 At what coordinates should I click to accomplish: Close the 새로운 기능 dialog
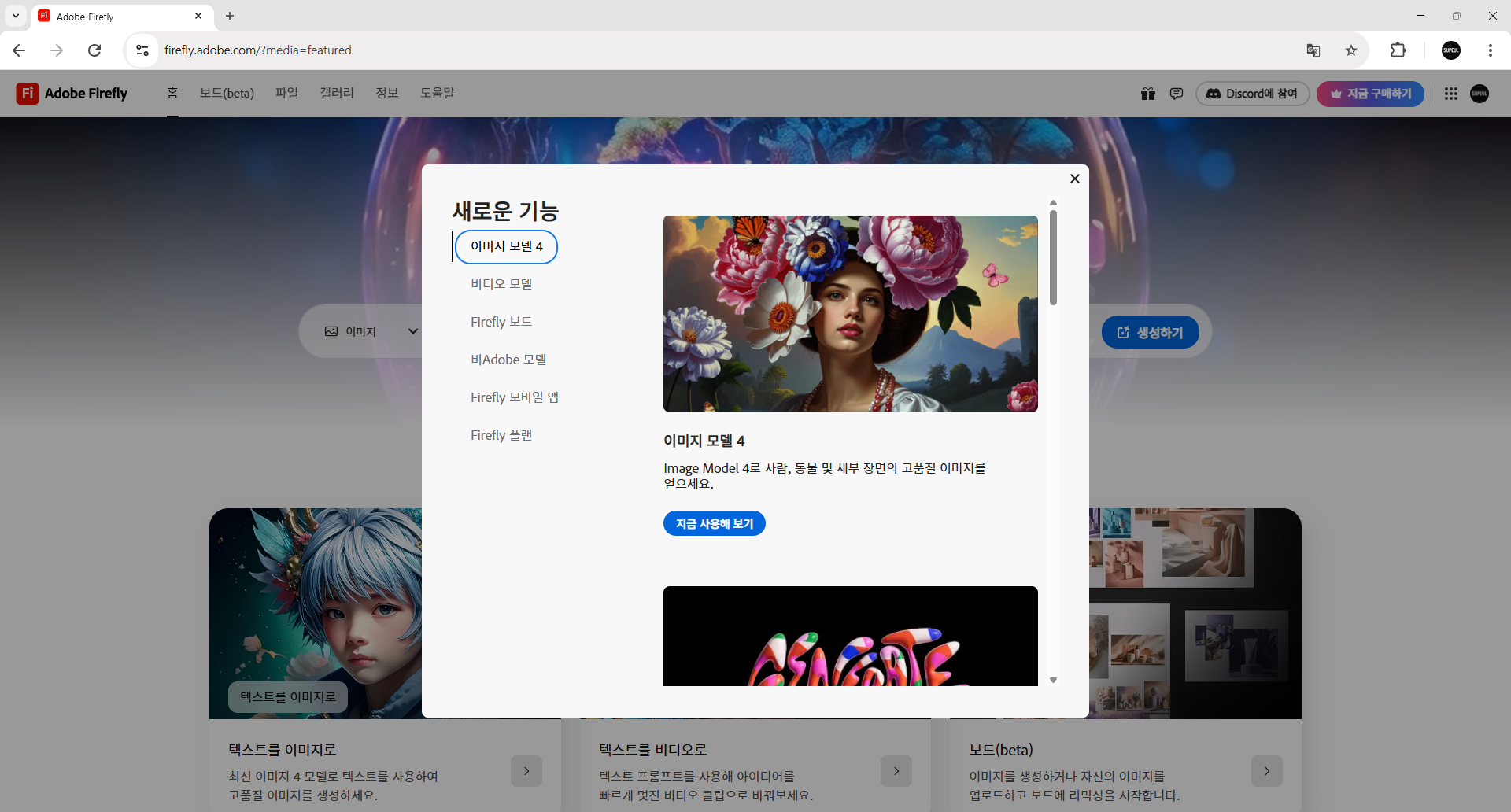pos(1074,179)
